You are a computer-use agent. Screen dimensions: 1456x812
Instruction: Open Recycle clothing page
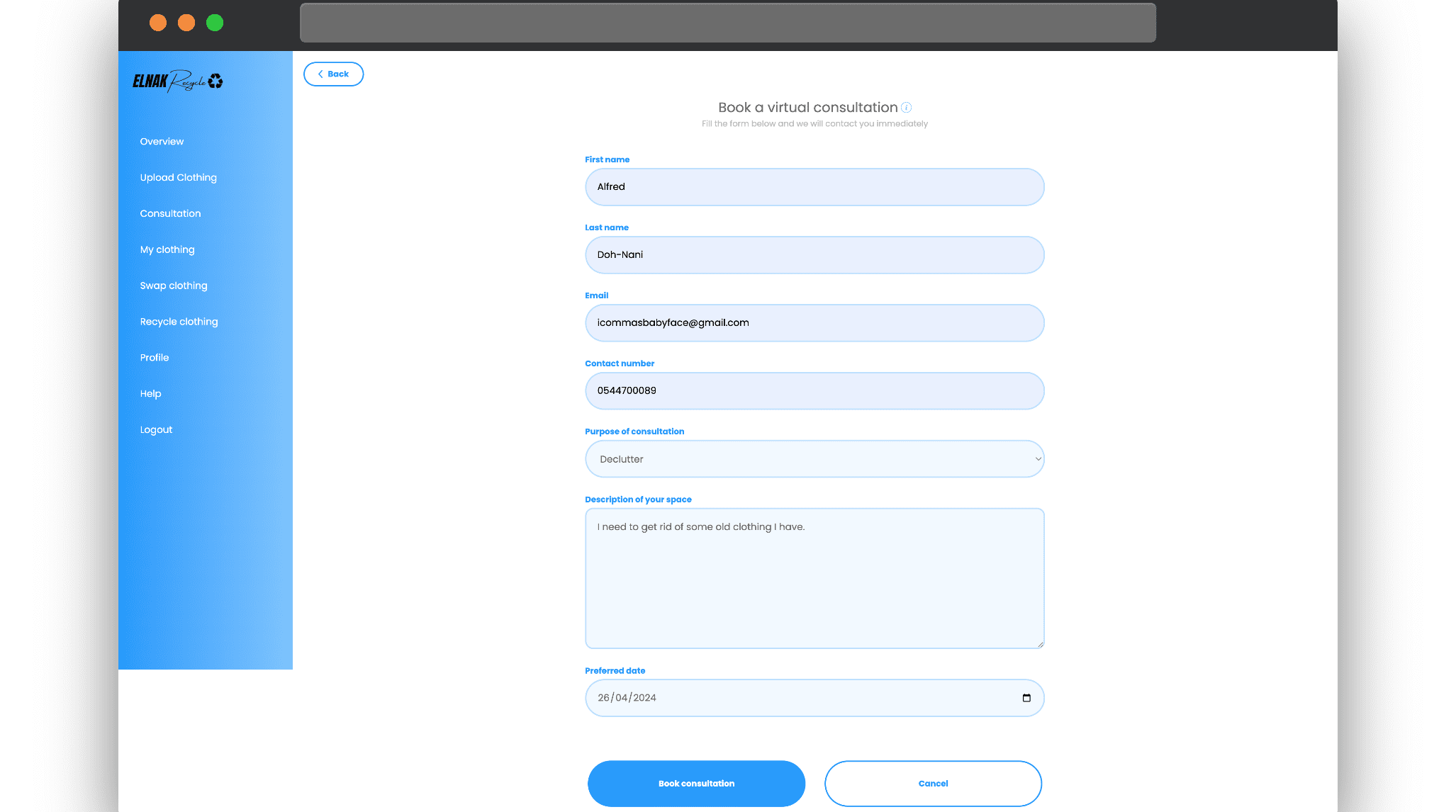point(179,322)
